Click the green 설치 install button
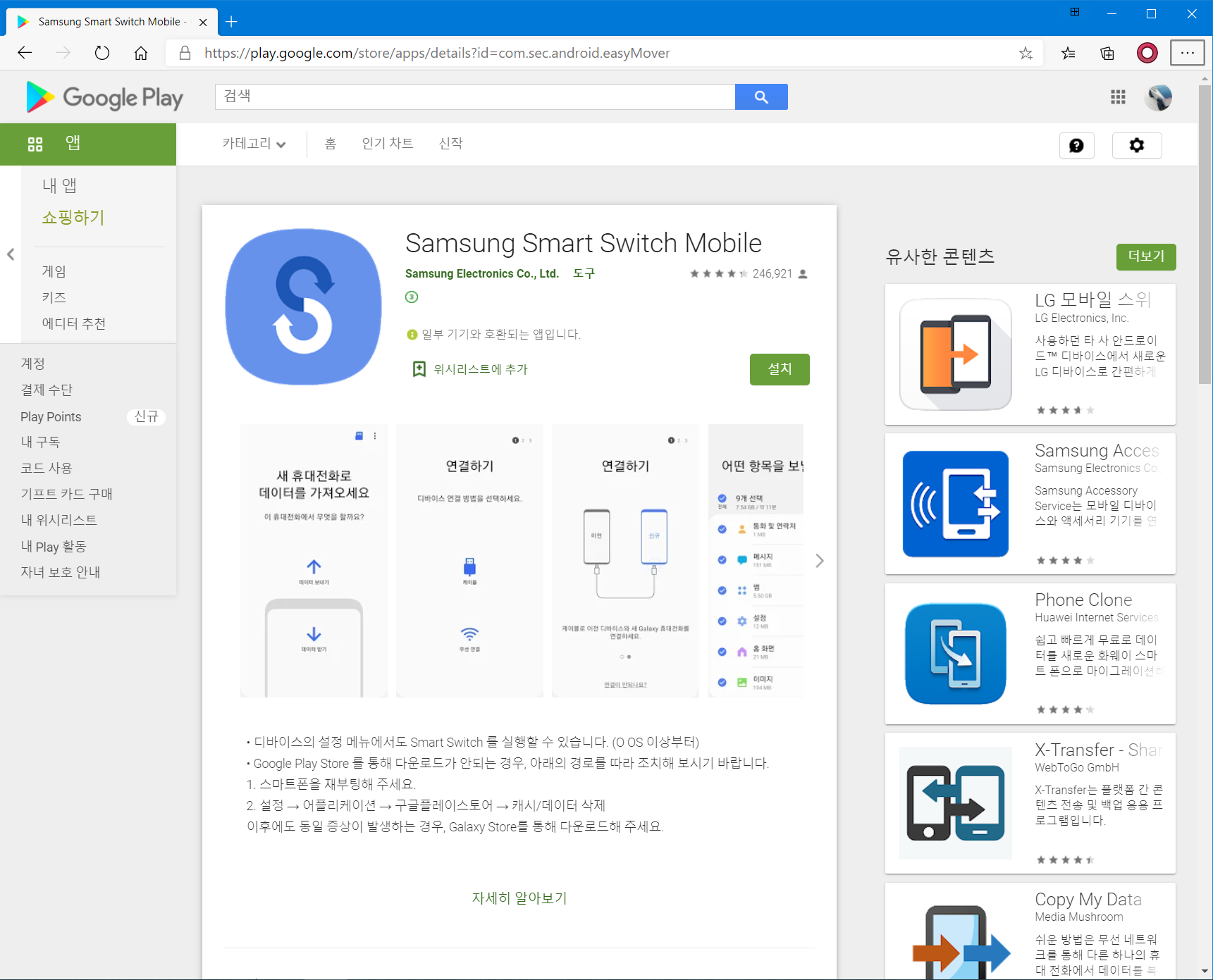Screen dimensions: 1213x980 [x=780, y=369]
